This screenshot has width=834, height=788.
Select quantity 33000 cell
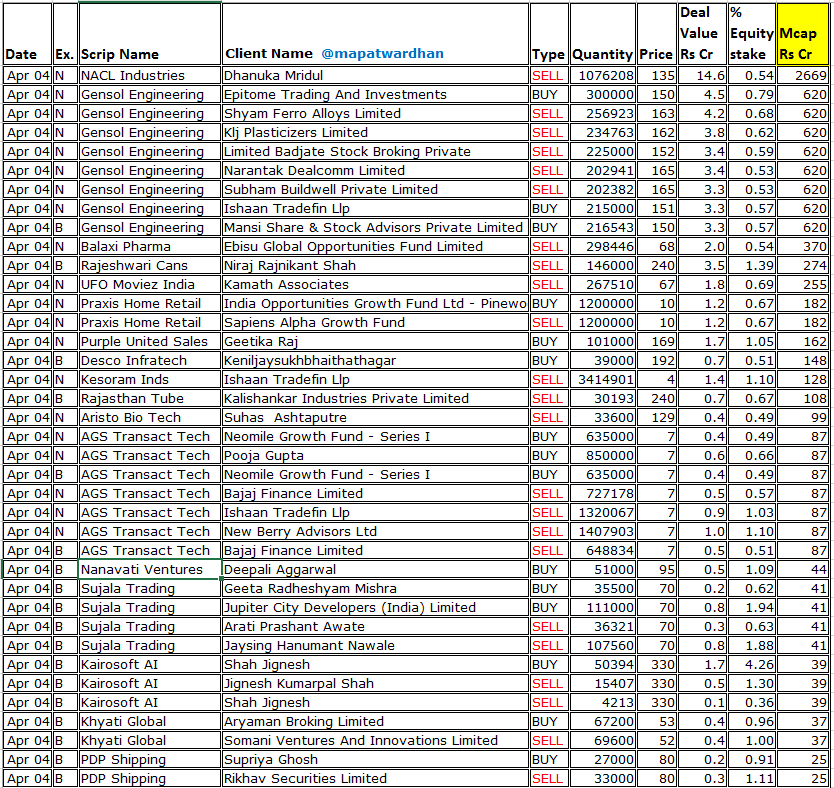(603, 778)
